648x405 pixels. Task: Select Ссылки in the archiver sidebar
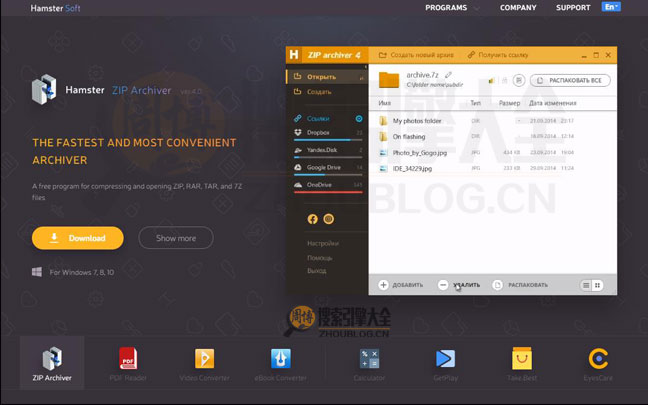coord(318,119)
